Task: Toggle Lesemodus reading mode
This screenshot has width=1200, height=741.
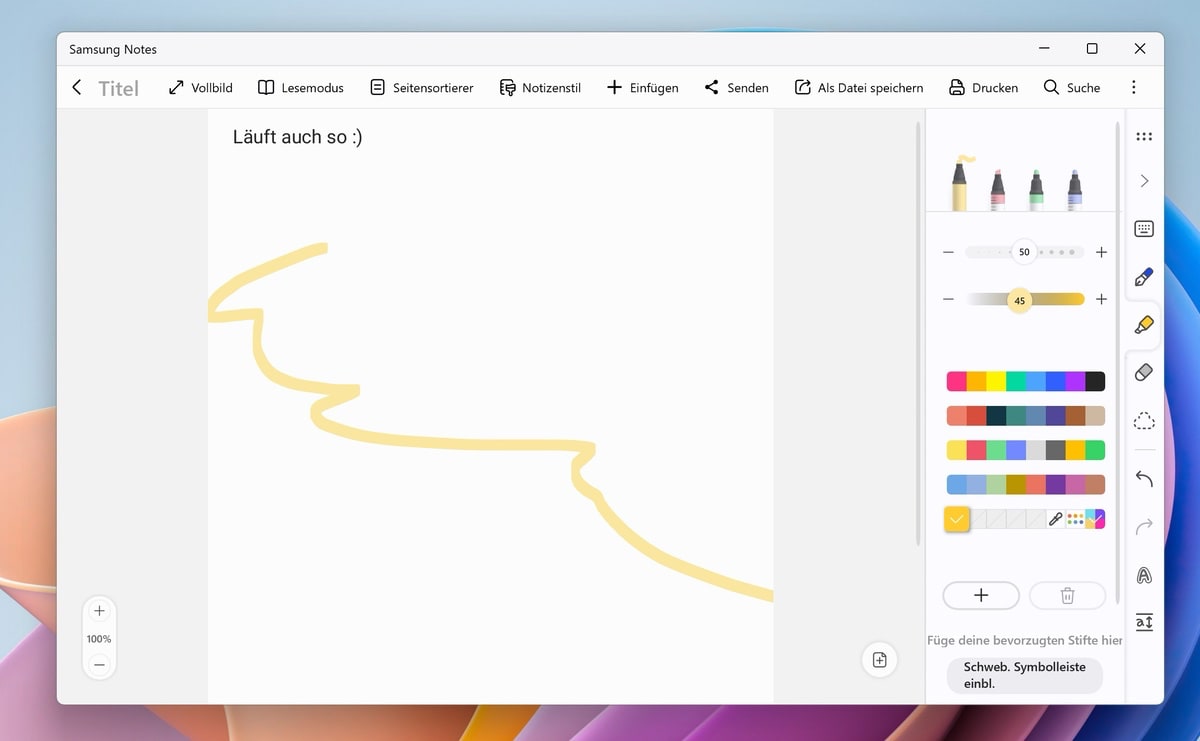Action: [x=301, y=88]
